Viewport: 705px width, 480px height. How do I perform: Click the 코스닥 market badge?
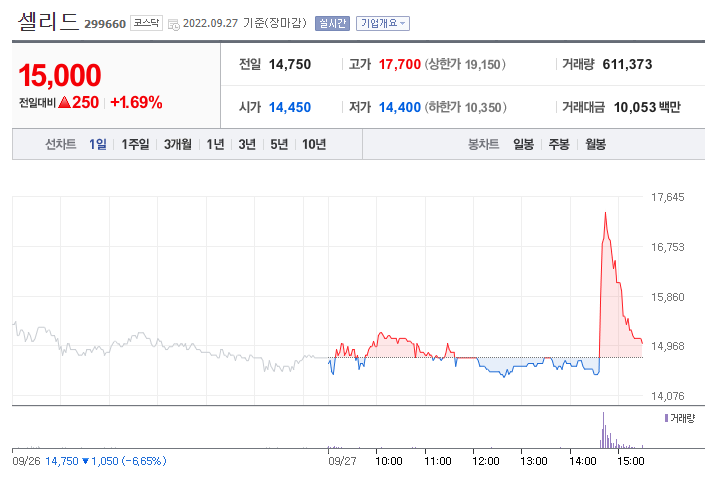pyautogui.click(x=146, y=23)
